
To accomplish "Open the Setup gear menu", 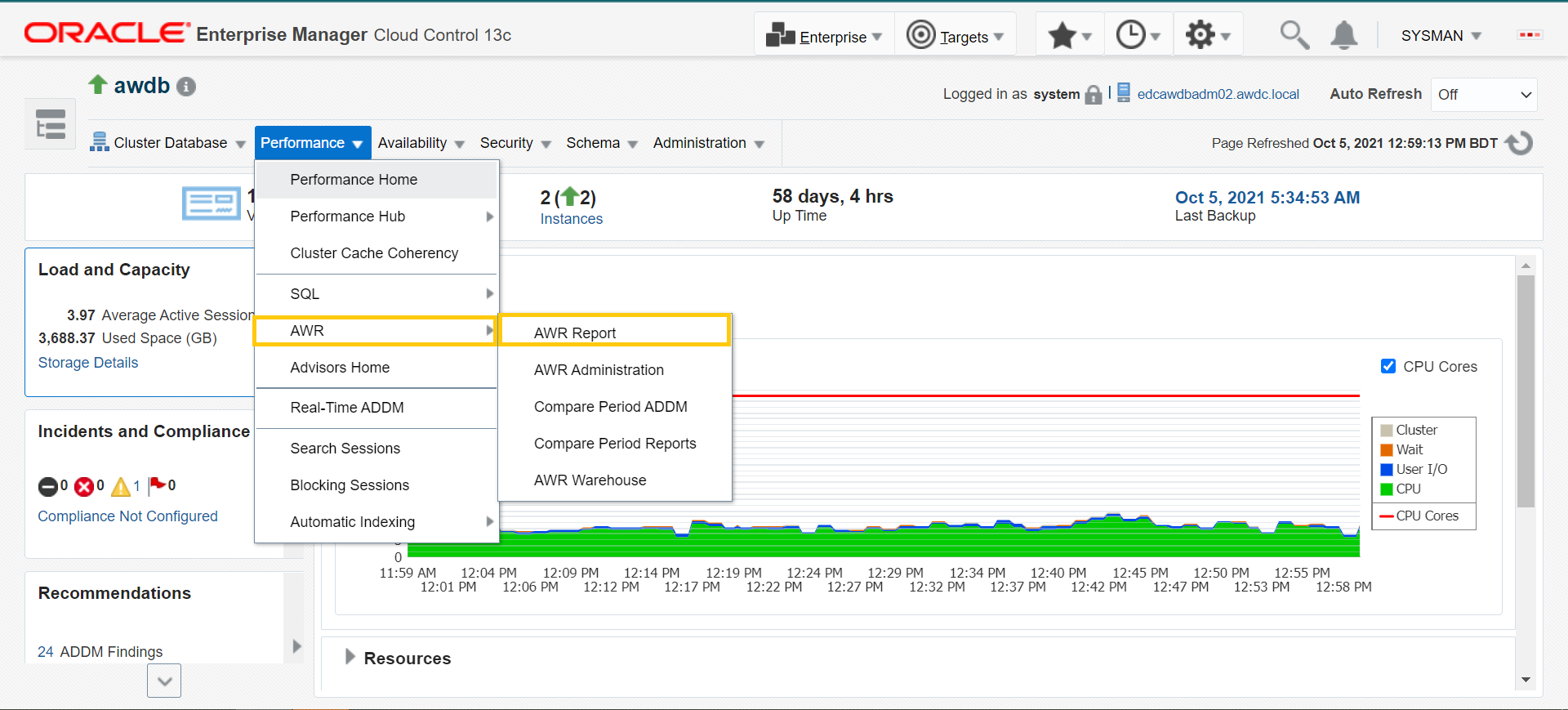I will pyautogui.click(x=1208, y=36).
